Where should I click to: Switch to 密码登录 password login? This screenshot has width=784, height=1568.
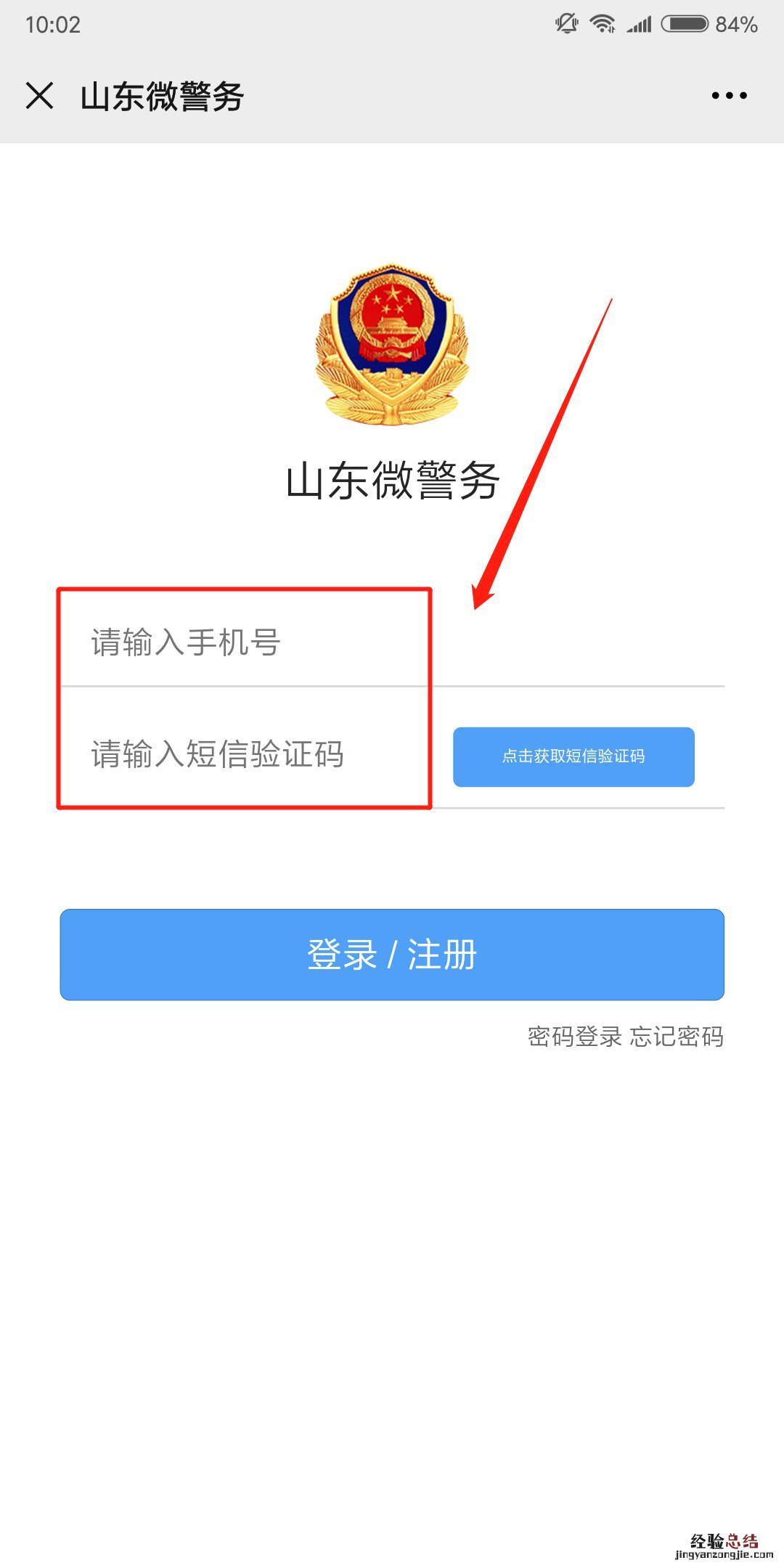coord(575,1036)
